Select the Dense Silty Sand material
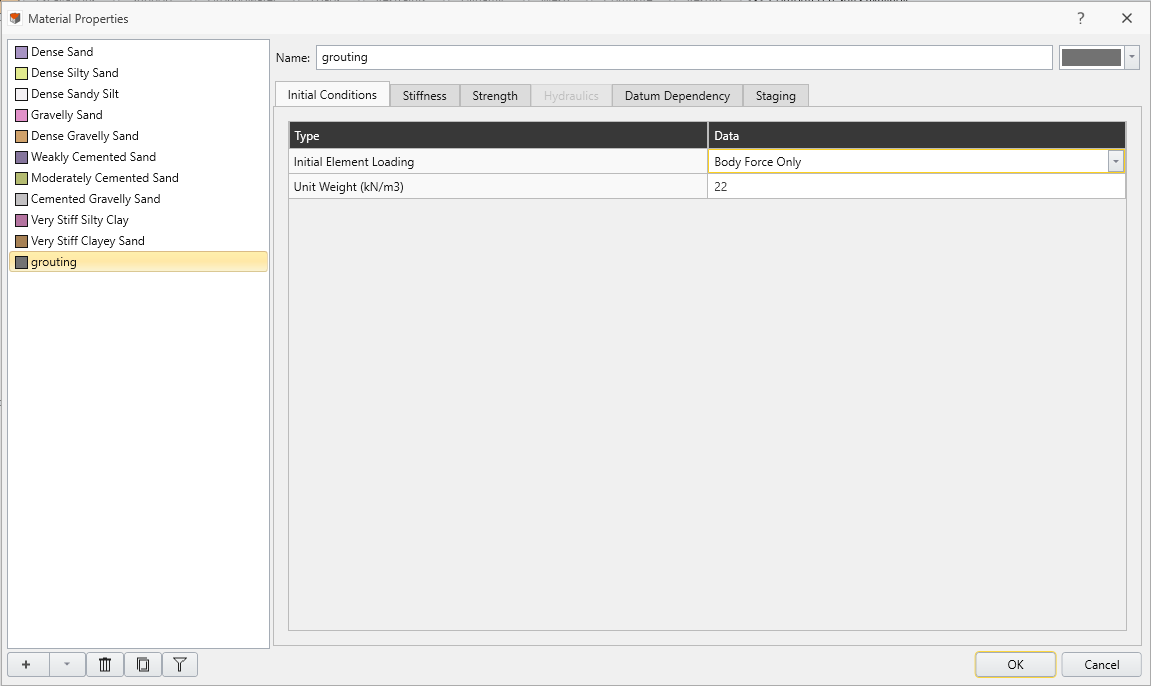The width and height of the screenshot is (1151, 686). point(75,72)
